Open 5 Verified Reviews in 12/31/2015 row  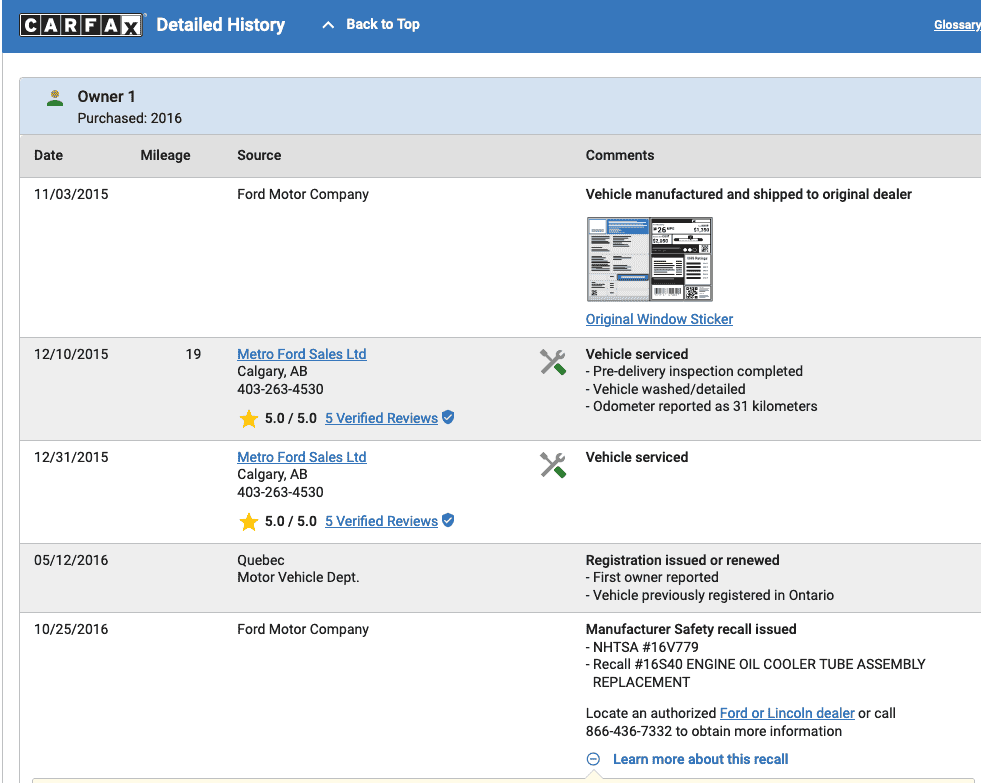[x=381, y=522]
